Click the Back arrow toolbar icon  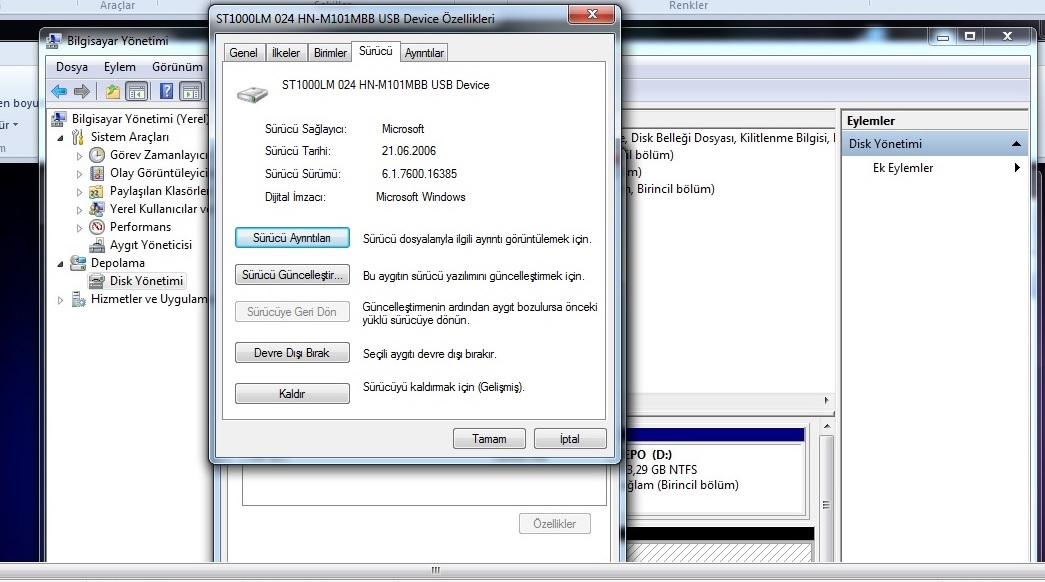click(59, 91)
